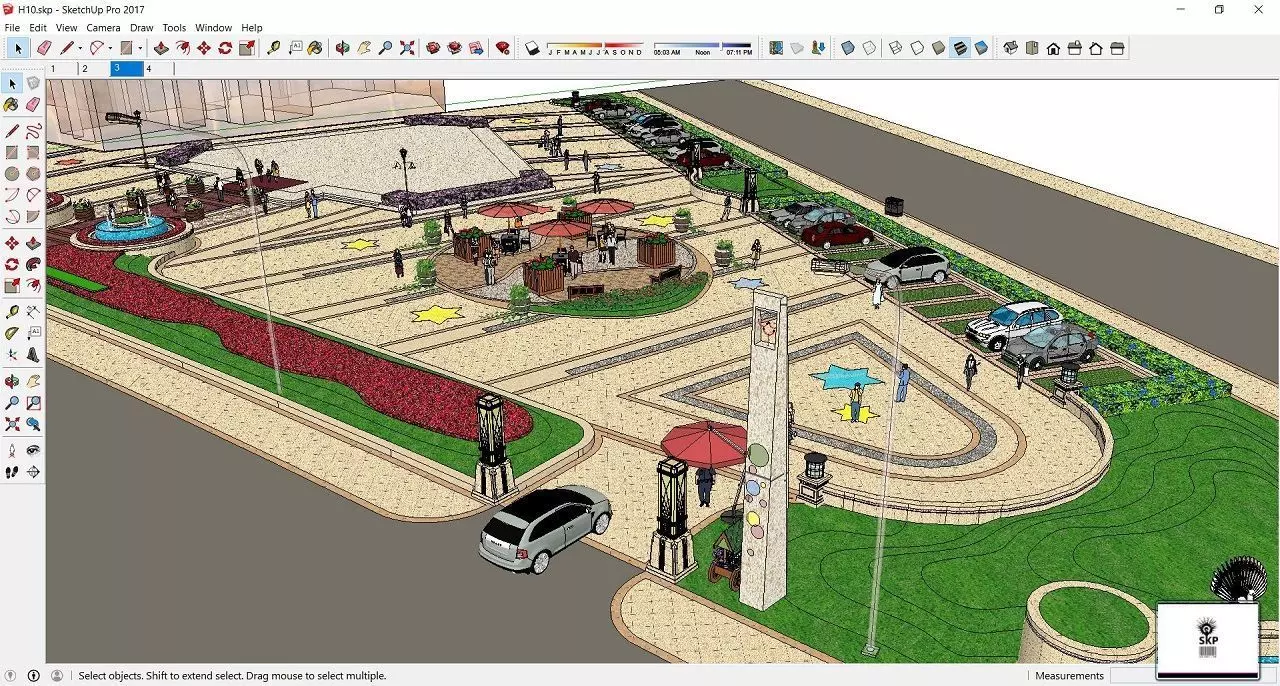
Task: Toggle X-Ray face style
Action: coord(848,48)
